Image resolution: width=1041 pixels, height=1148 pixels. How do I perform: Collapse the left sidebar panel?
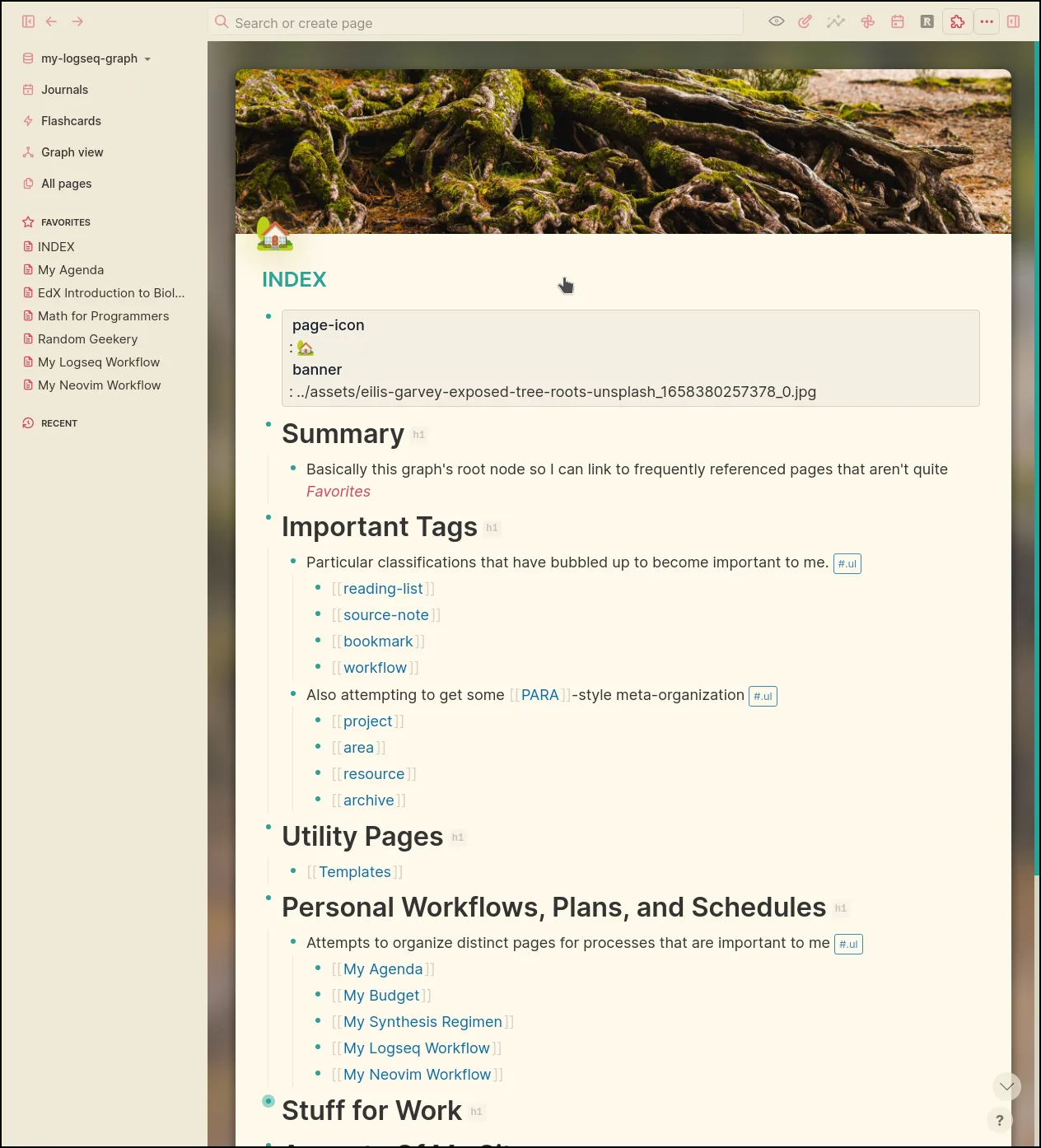(x=28, y=21)
